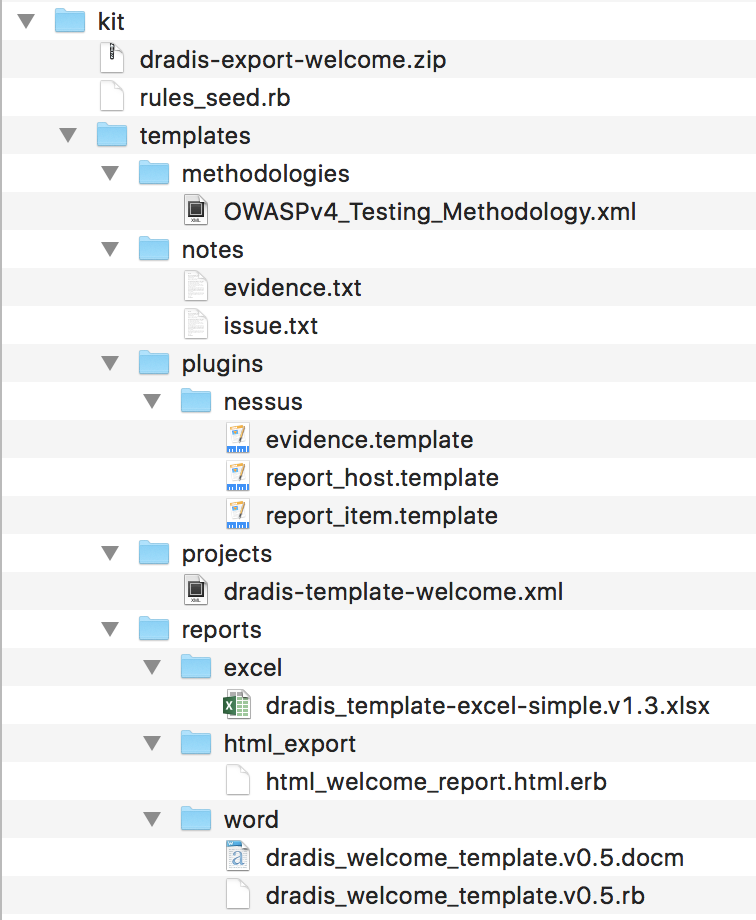Click the methodologies folder icon

coord(154,174)
